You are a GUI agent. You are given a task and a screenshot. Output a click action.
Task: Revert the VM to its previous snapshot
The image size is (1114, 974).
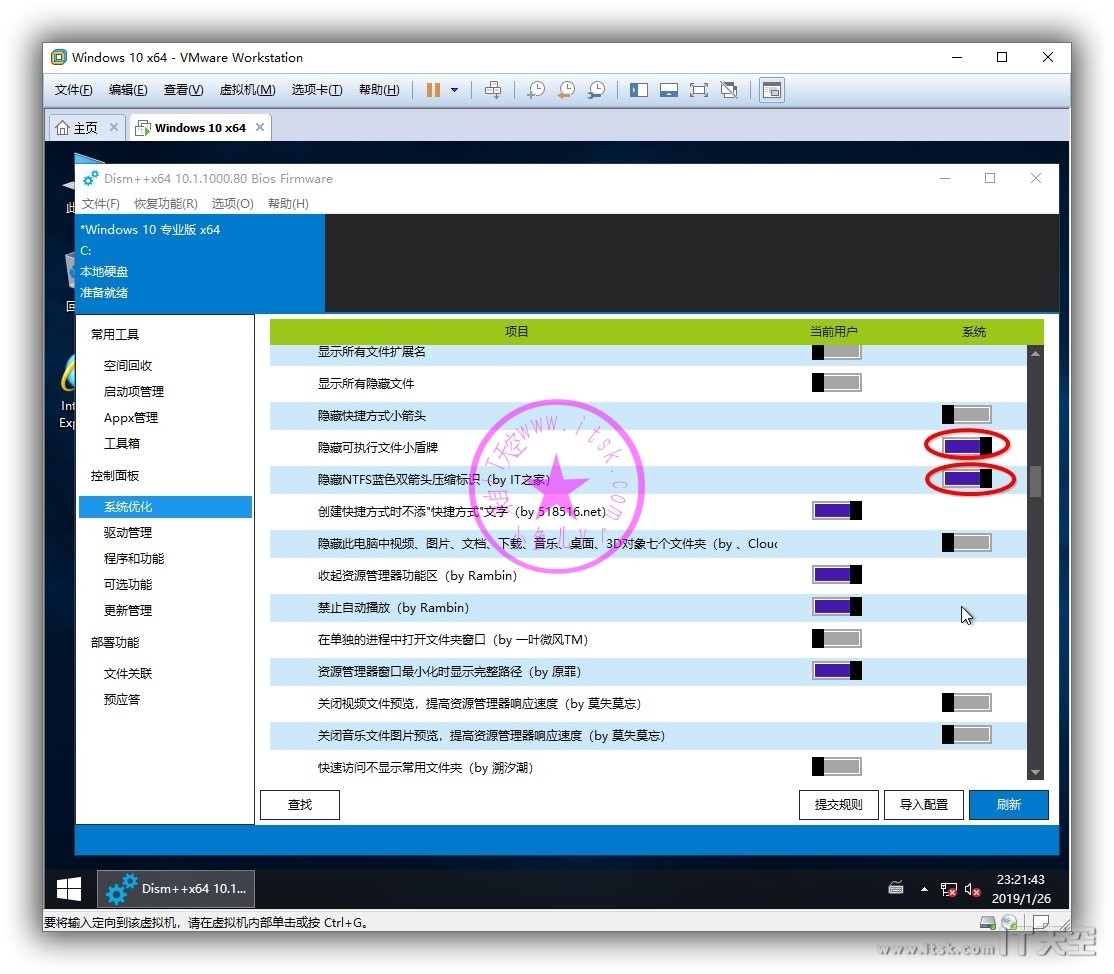click(x=566, y=90)
